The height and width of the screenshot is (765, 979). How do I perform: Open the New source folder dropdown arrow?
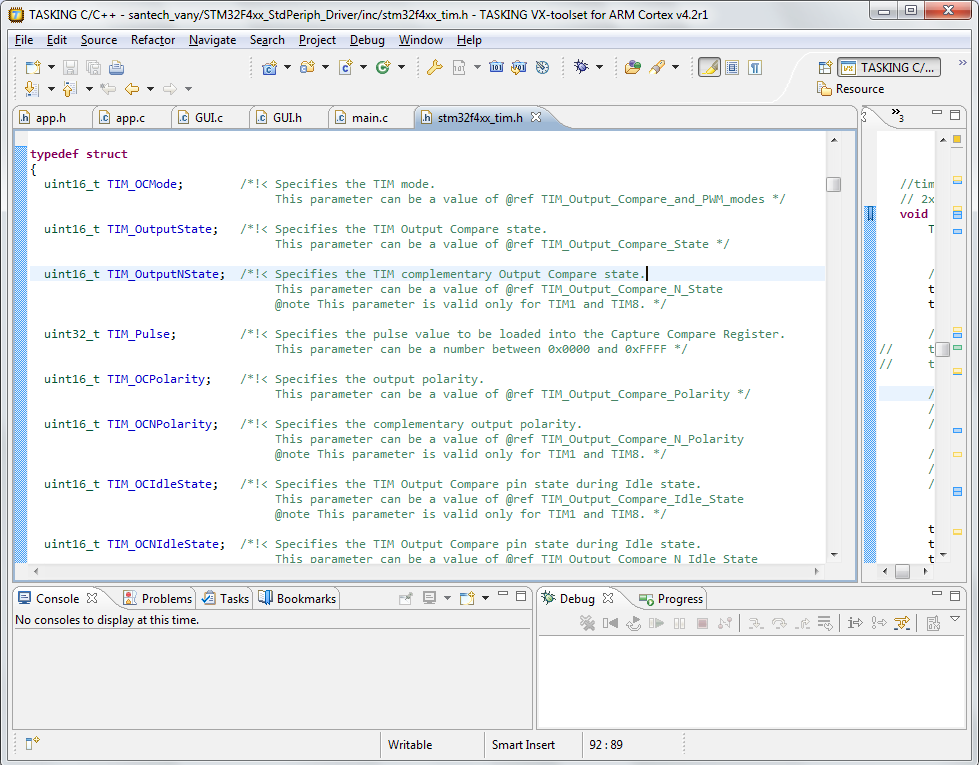coord(325,67)
